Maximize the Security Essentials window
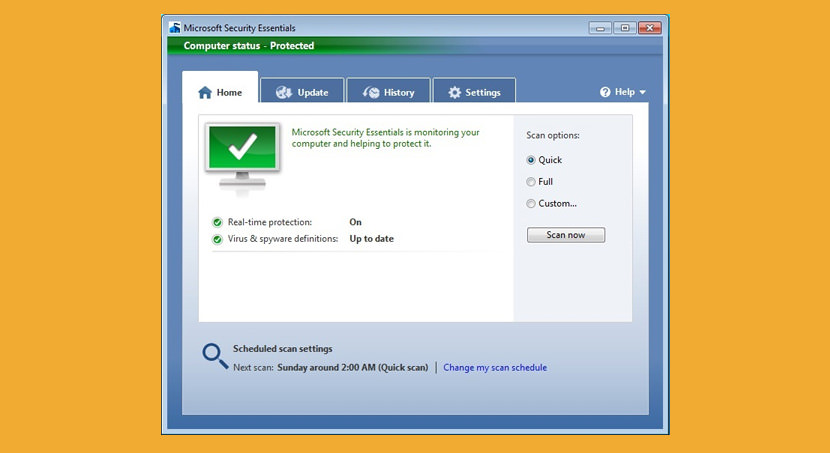This screenshot has width=830, height=453. click(x=625, y=28)
